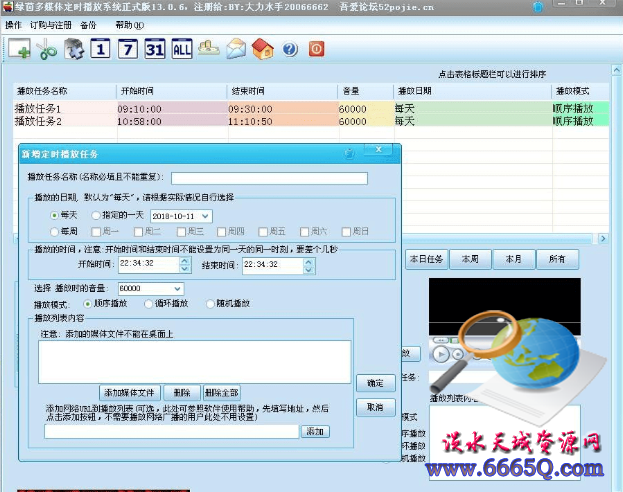Click the 本日任务 button
Viewport: 623px width, 492px height.
(x=426, y=260)
